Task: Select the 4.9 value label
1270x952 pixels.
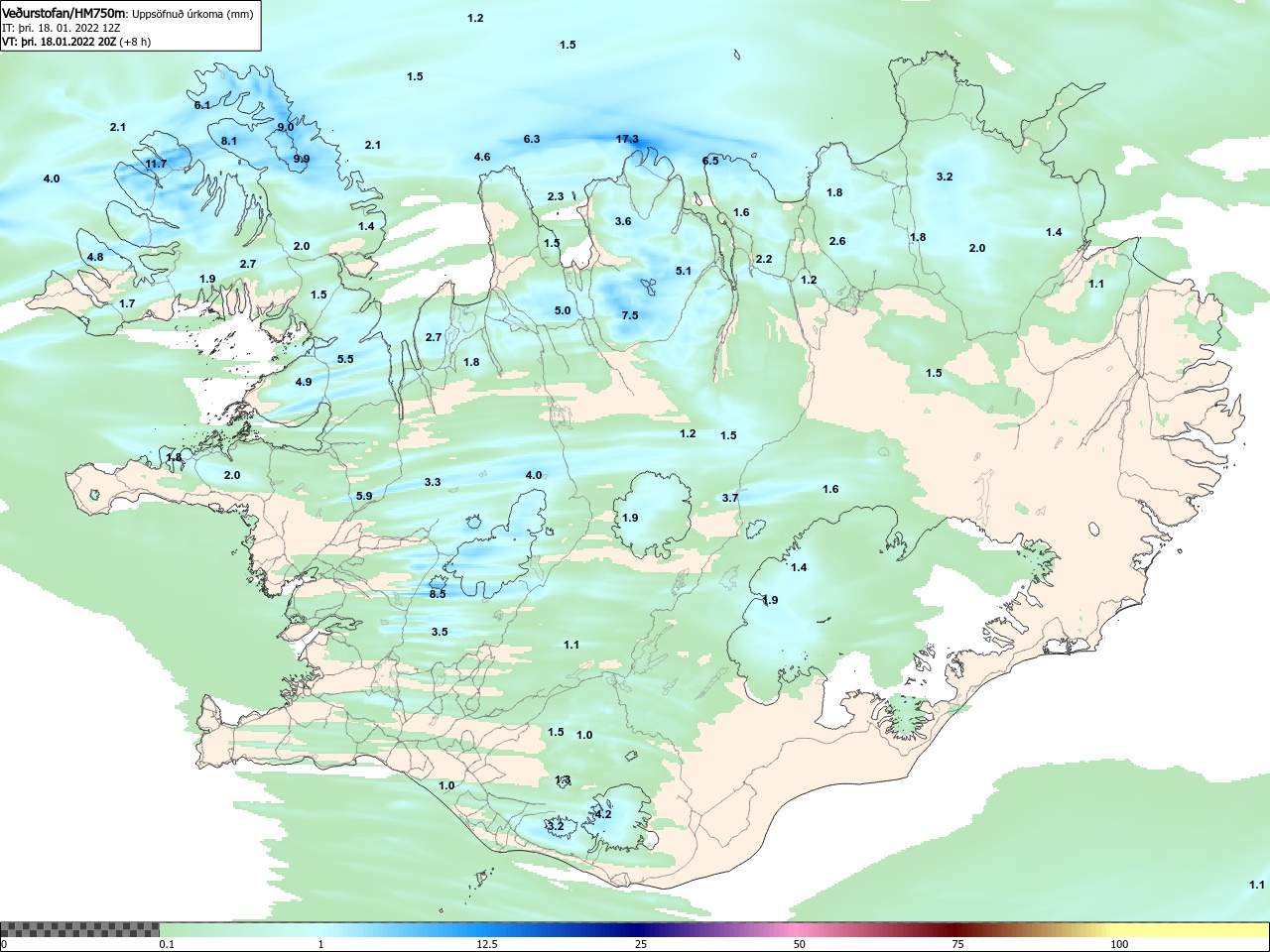Action: coord(304,382)
